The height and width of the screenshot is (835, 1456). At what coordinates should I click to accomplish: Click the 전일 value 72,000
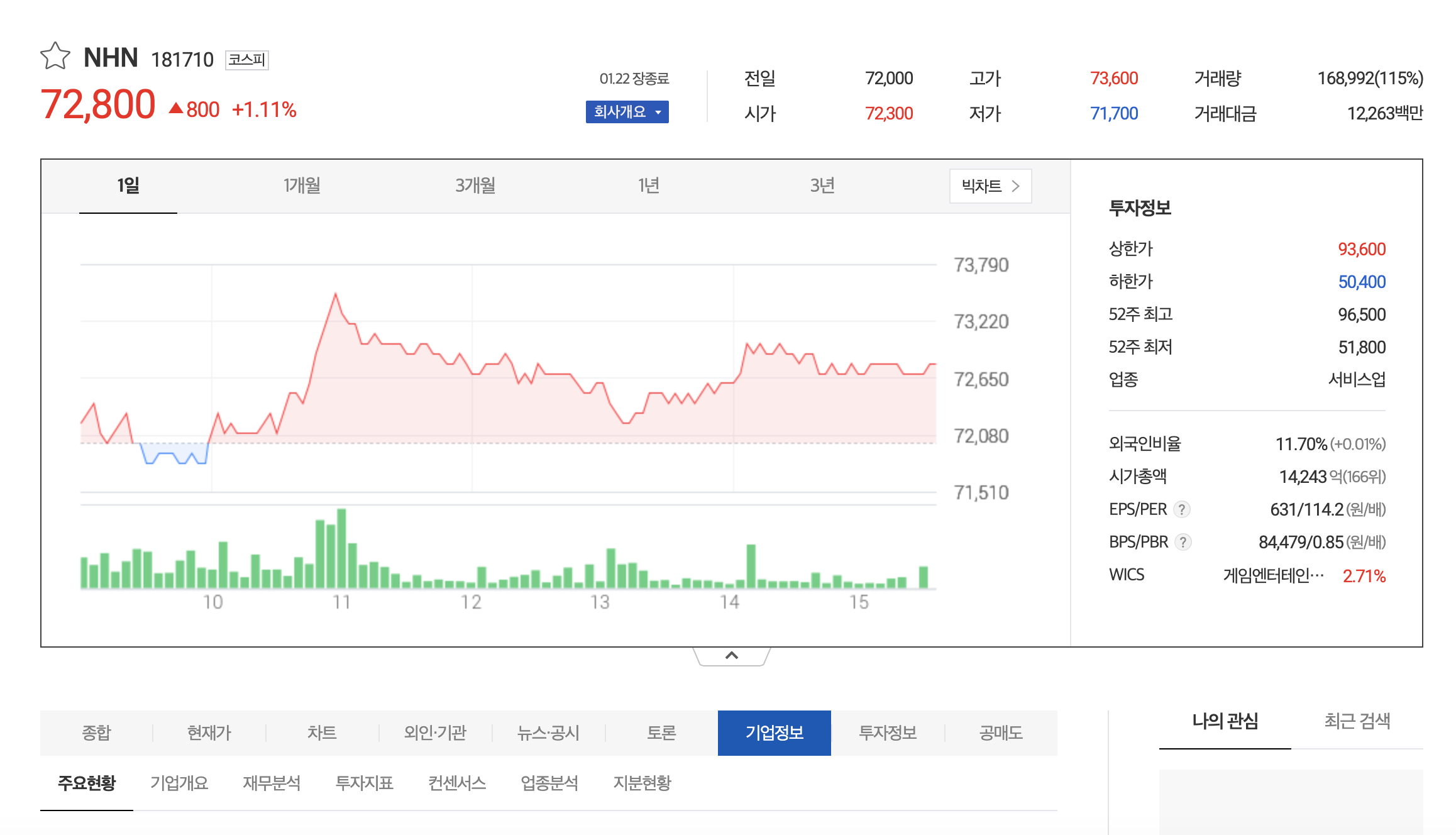coord(889,79)
